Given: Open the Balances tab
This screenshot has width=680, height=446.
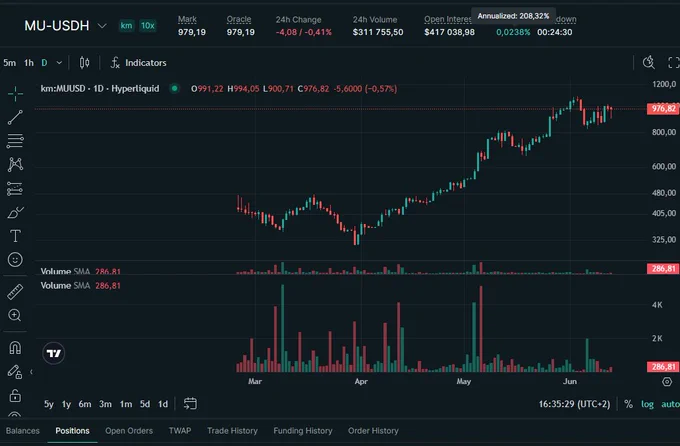Looking at the screenshot, I should (x=23, y=431).
